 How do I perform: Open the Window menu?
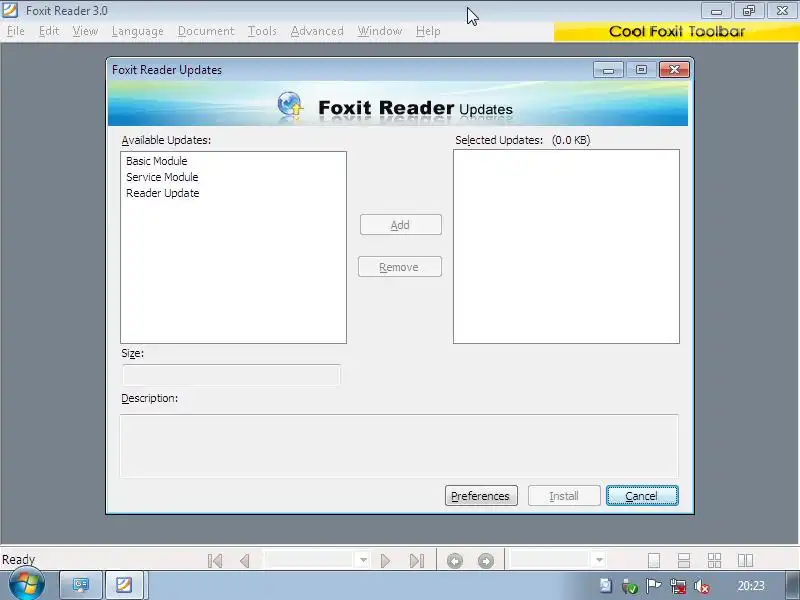(x=380, y=31)
